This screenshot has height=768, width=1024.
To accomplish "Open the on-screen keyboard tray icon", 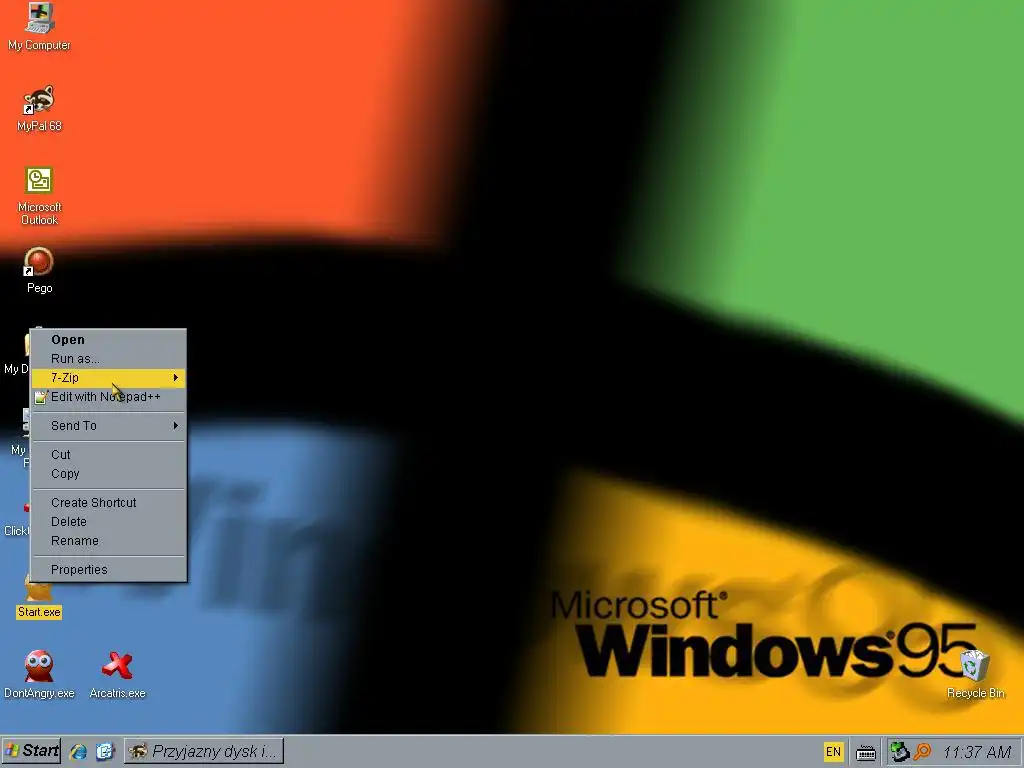I will (866, 753).
